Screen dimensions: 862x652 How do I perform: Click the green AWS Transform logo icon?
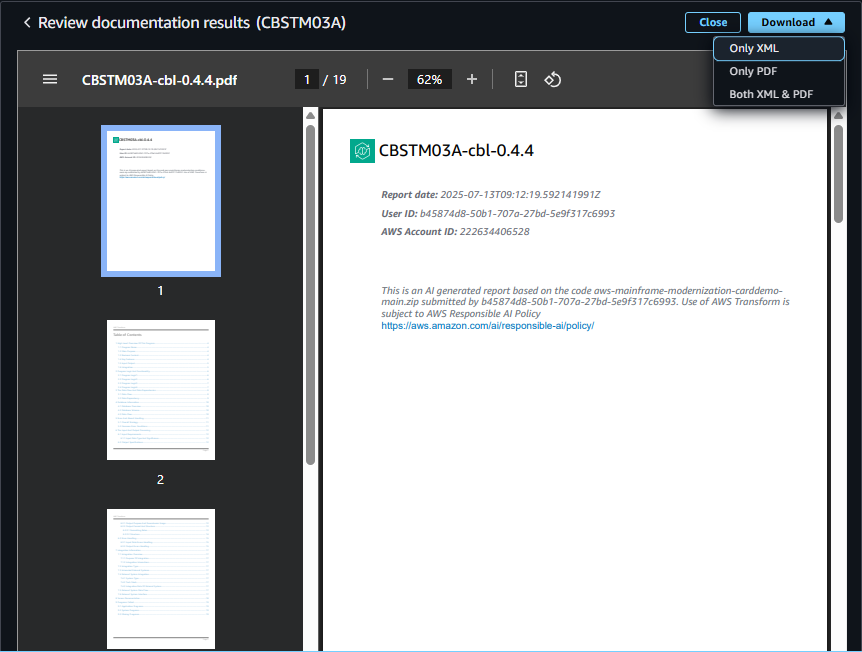(361, 151)
